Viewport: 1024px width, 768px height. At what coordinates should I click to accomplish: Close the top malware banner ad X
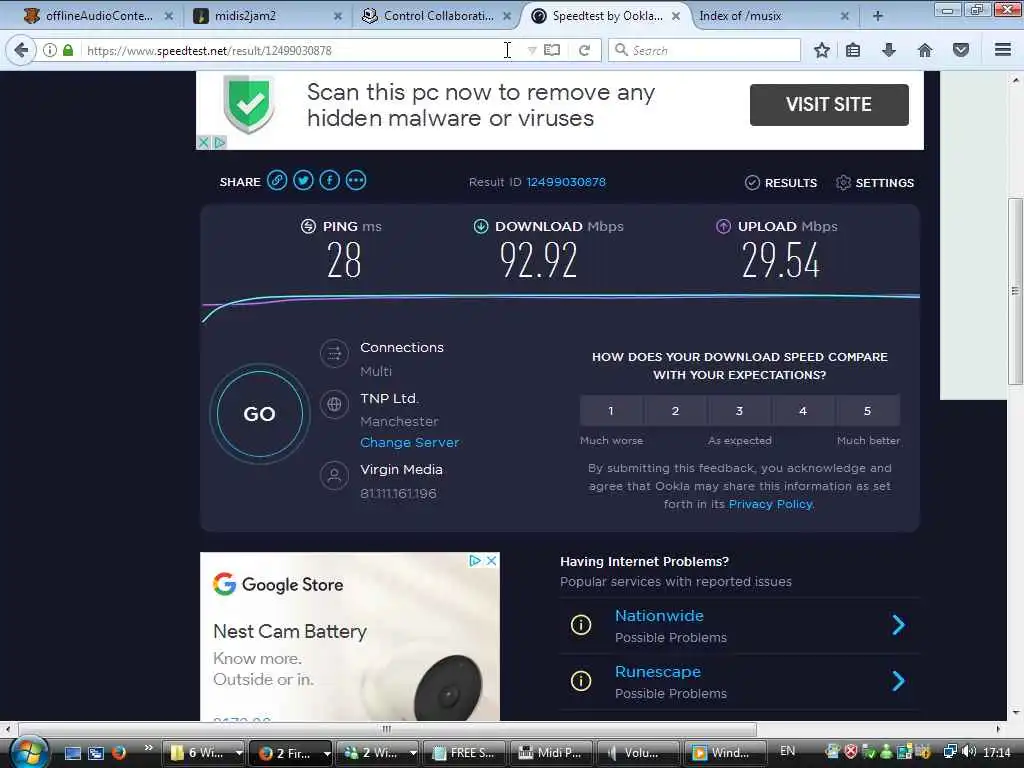[204, 142]
